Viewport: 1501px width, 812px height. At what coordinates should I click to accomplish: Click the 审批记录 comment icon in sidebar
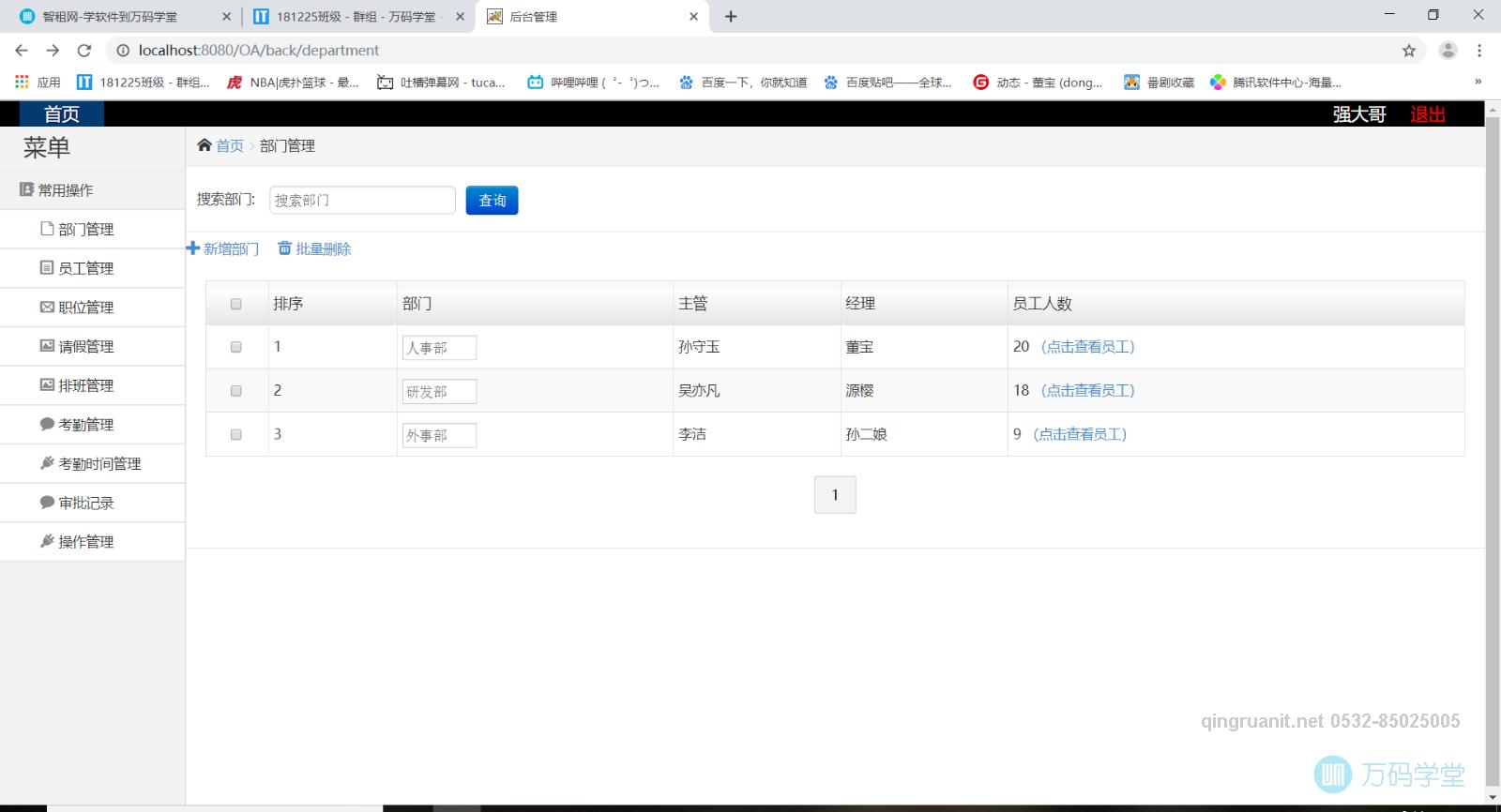pyautogui.click(x=47, y=503)
